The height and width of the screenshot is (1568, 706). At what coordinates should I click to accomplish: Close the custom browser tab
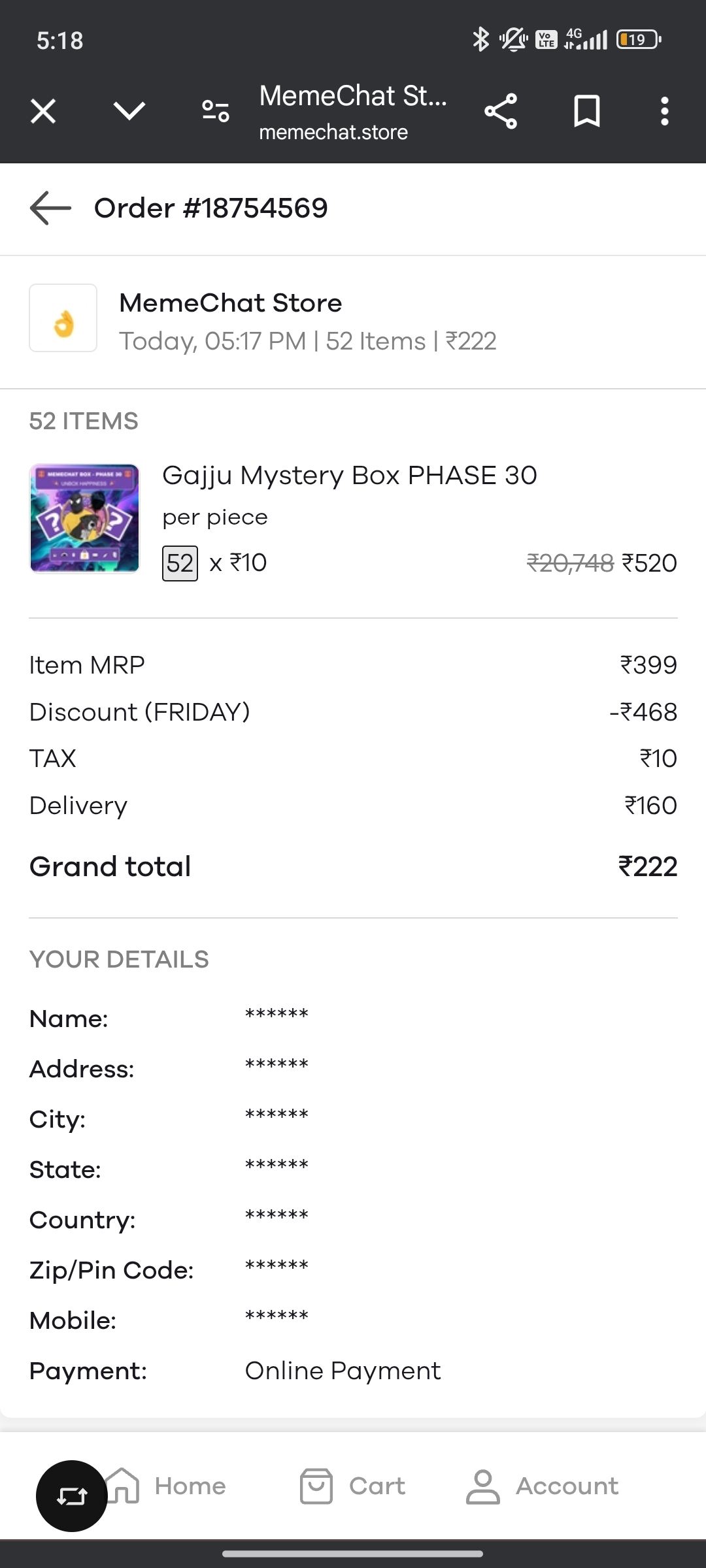tap(43, 111)
